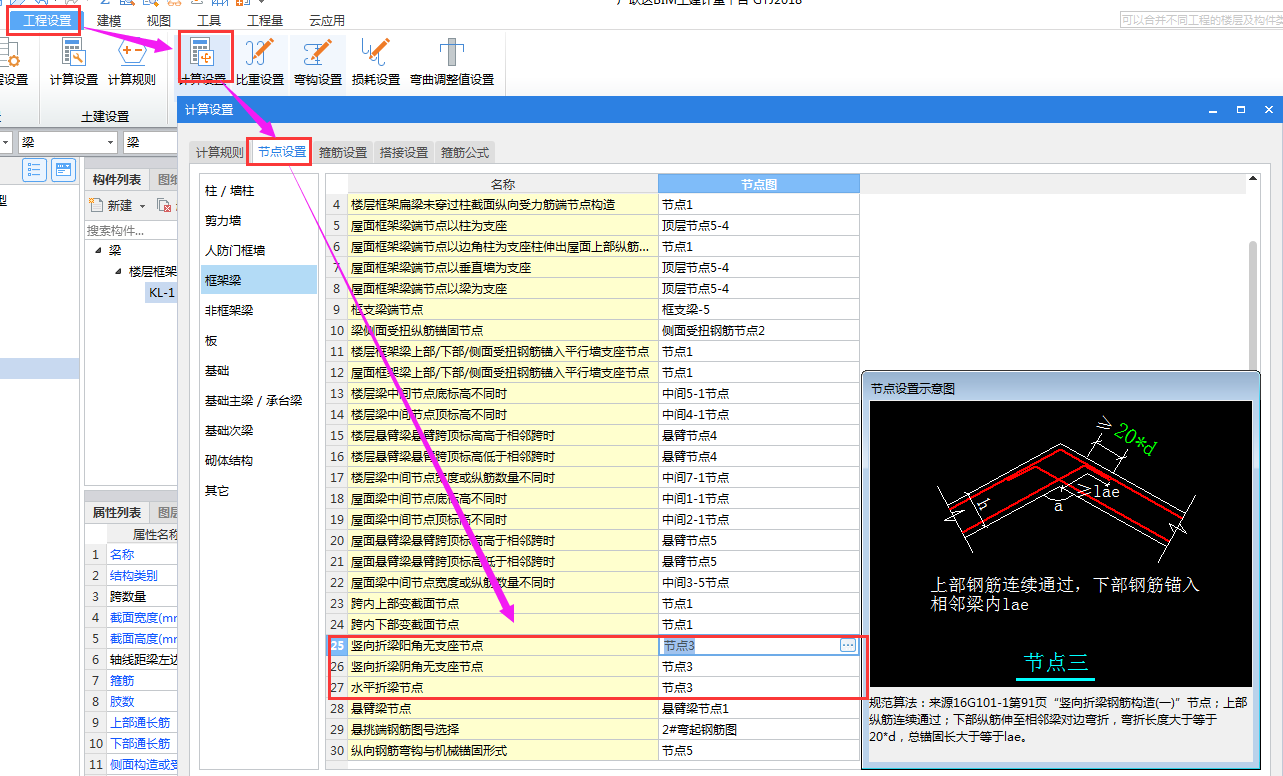Image resolution: width=1283 pixels, height=776 pixels.
Task: Select 板 category in node list
Action: point(259,340)
